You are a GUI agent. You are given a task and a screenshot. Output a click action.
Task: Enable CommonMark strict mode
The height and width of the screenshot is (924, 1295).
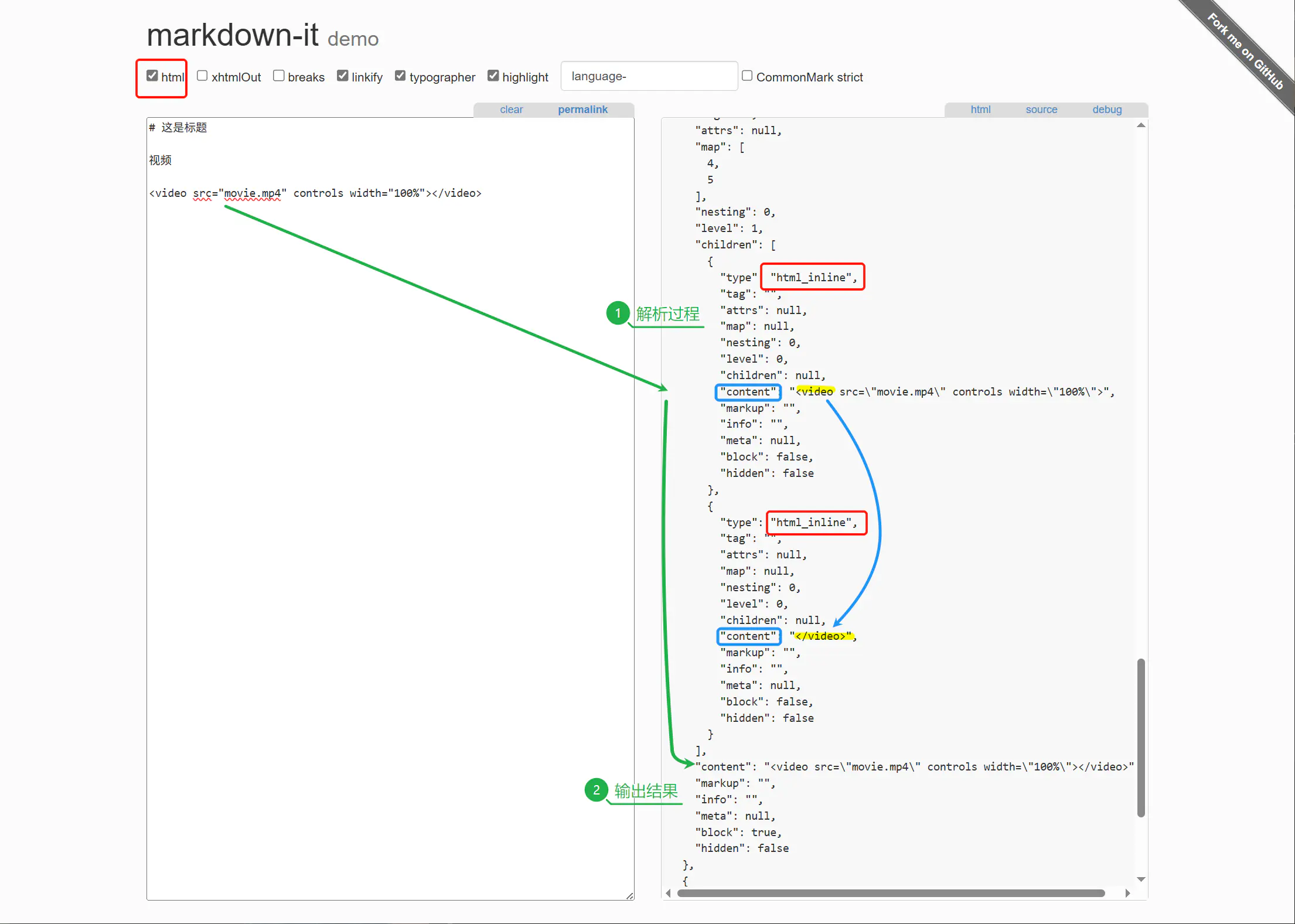pyautogui.click(x=747, y=76)
